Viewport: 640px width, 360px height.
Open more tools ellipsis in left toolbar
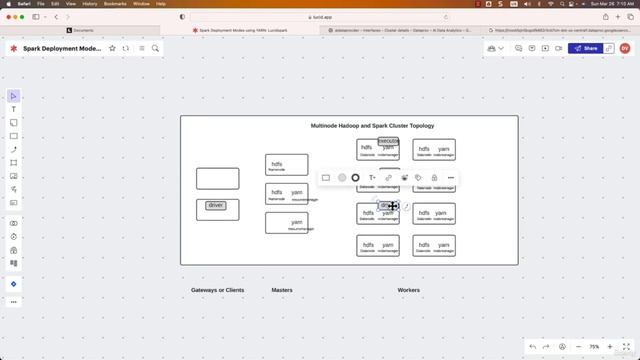[x=13, y=302]
